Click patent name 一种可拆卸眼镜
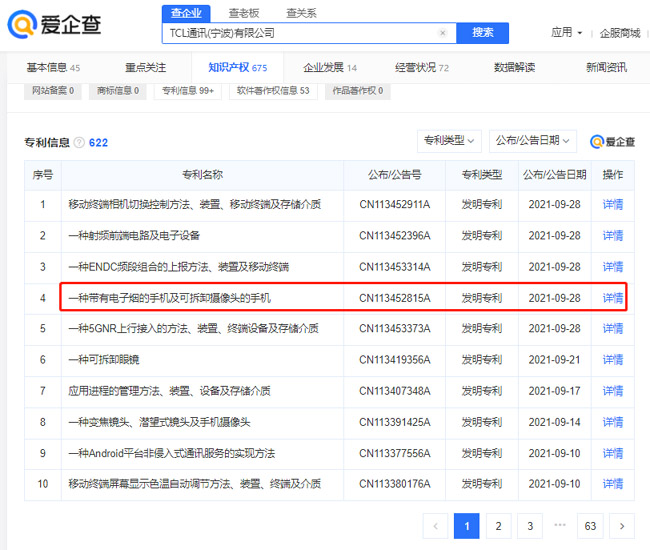This screenshot has height=550, width=650. (104, 360)
